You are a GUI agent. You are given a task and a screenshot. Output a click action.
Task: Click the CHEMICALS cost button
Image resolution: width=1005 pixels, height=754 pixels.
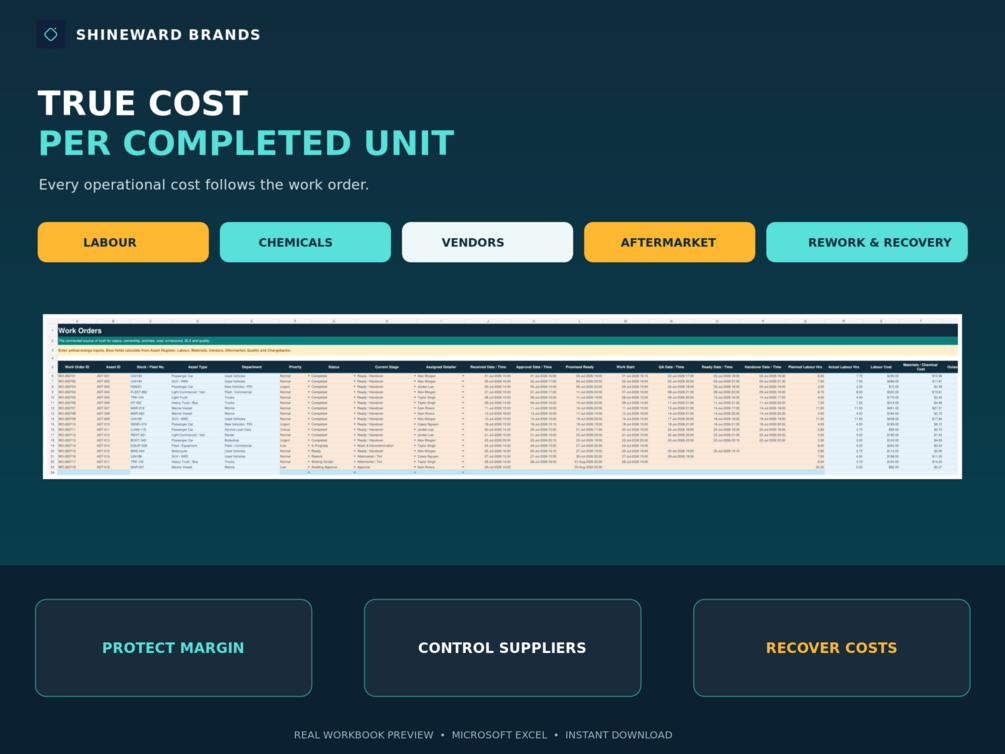tap(305, 242)
